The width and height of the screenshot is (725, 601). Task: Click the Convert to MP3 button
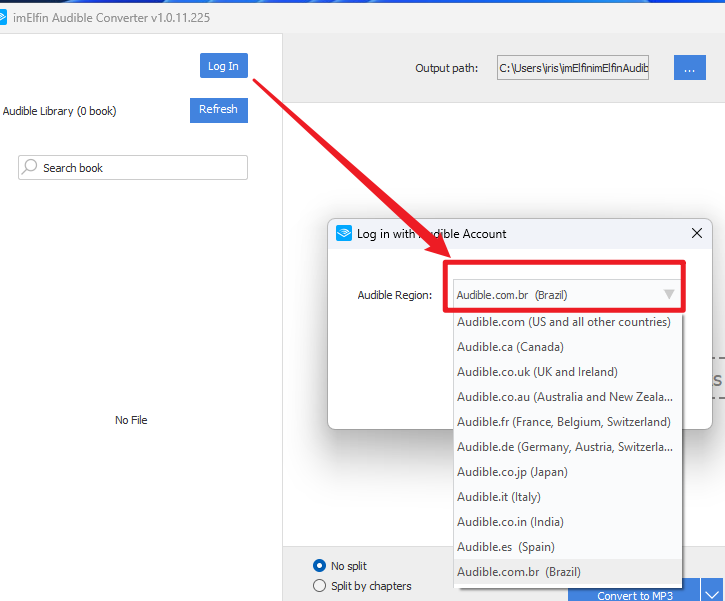click(634, 593)
